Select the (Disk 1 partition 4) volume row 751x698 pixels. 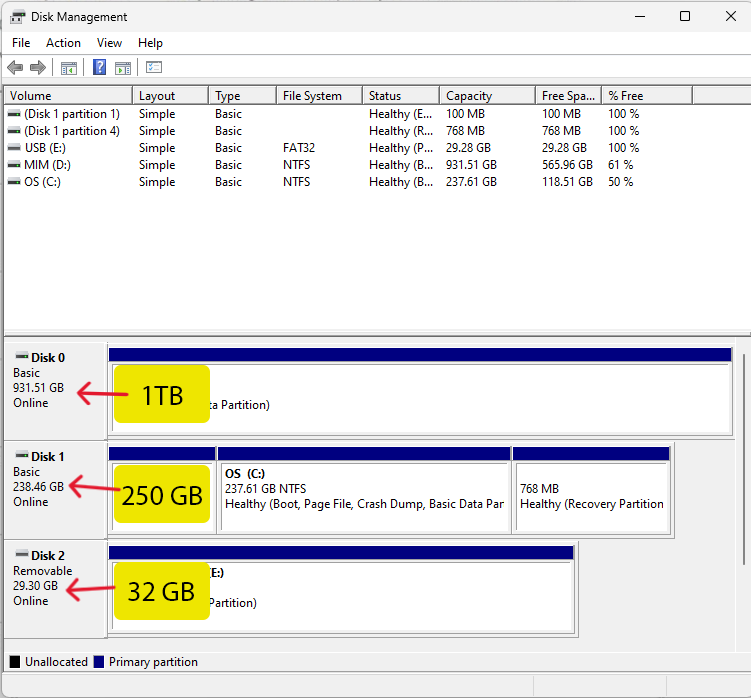coord(348,131)
